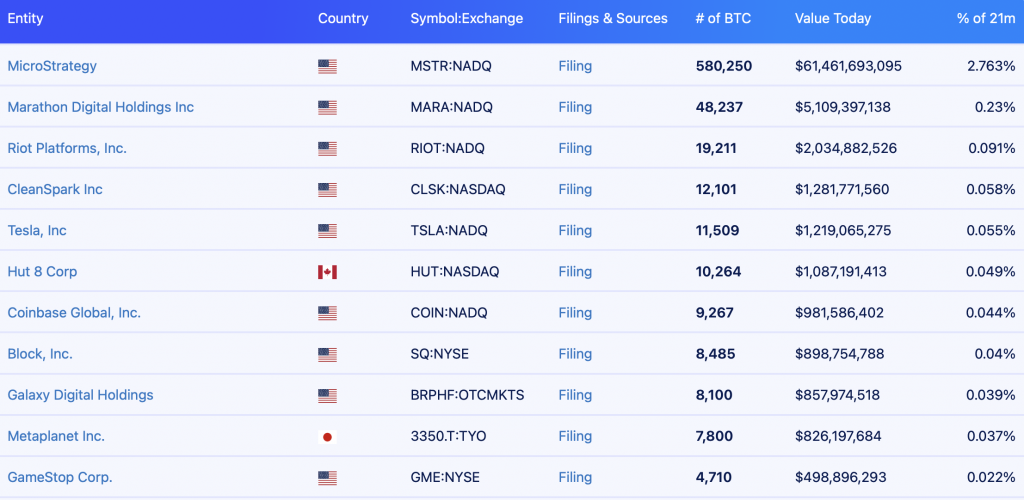Click the US flag in GameStop Corp. row

(327, 478)
